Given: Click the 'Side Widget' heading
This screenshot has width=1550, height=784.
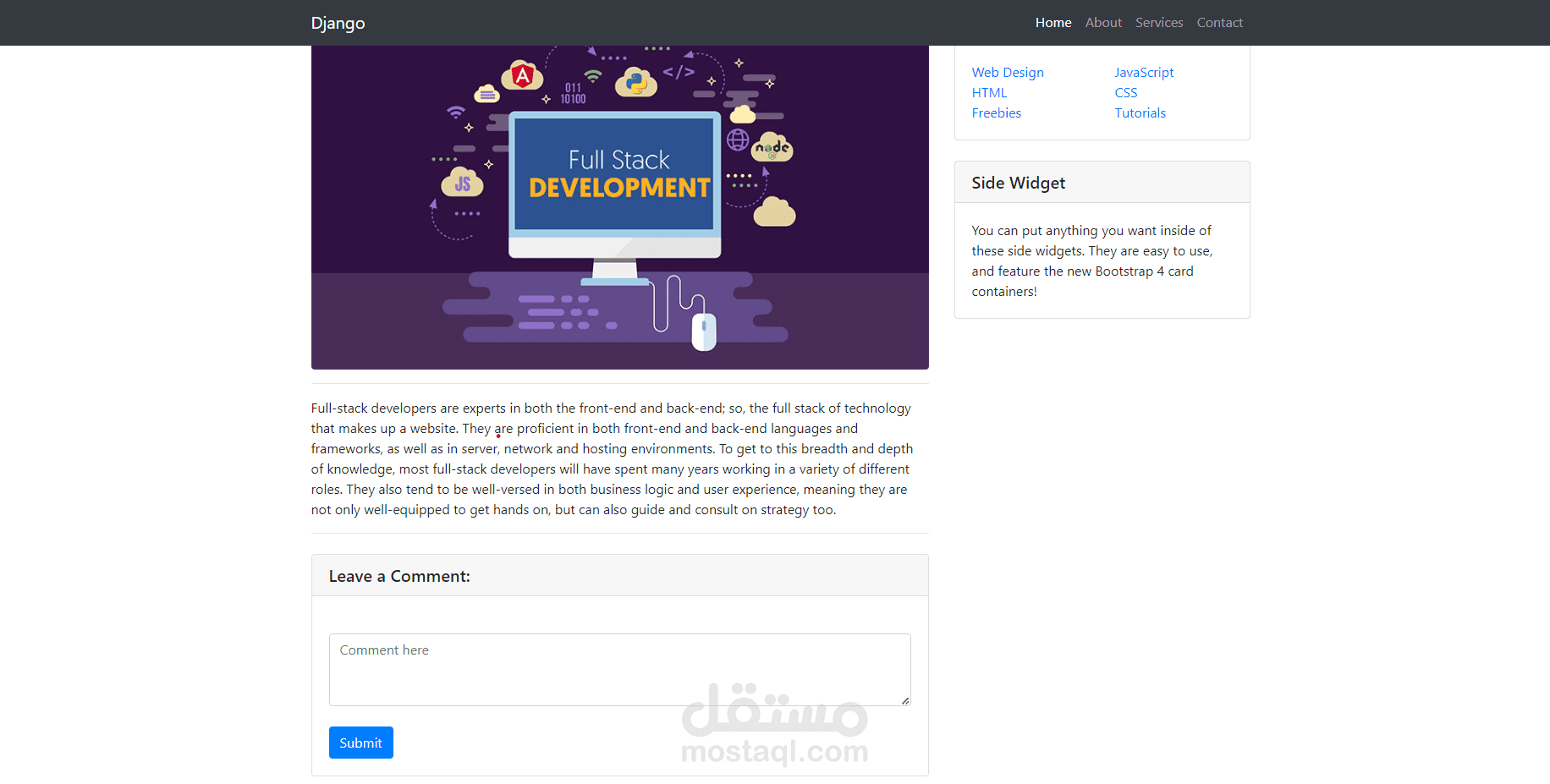Looking at the screenshot, I should pyautogui.click(x=1018, y=183).
